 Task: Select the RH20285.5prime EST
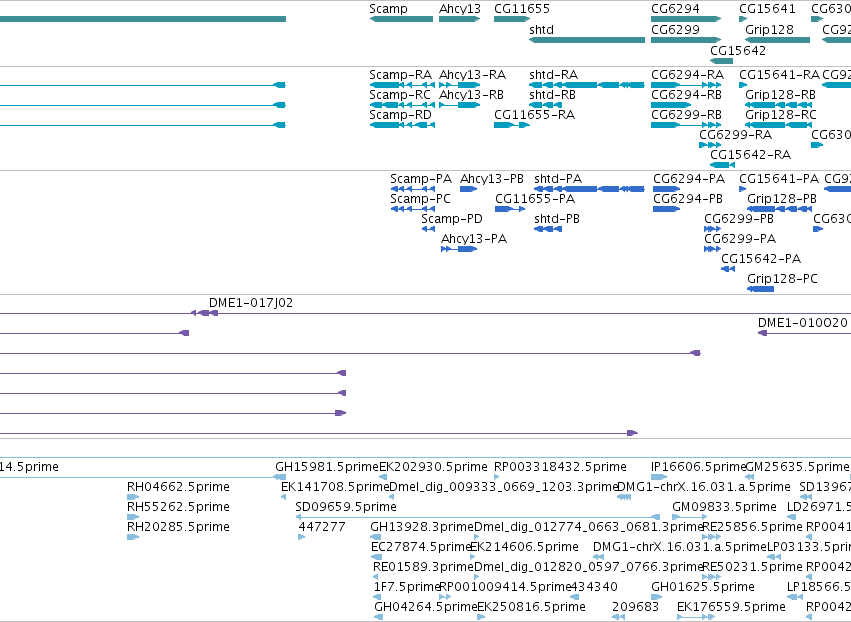133,537
